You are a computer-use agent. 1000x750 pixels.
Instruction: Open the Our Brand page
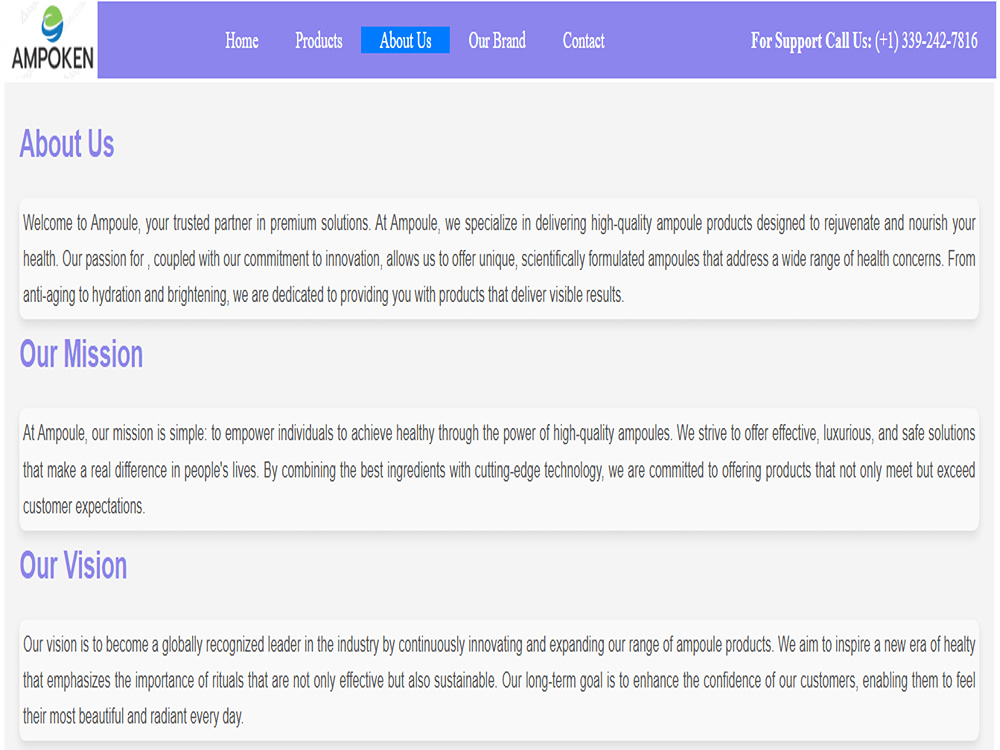[x=497, y=41]
